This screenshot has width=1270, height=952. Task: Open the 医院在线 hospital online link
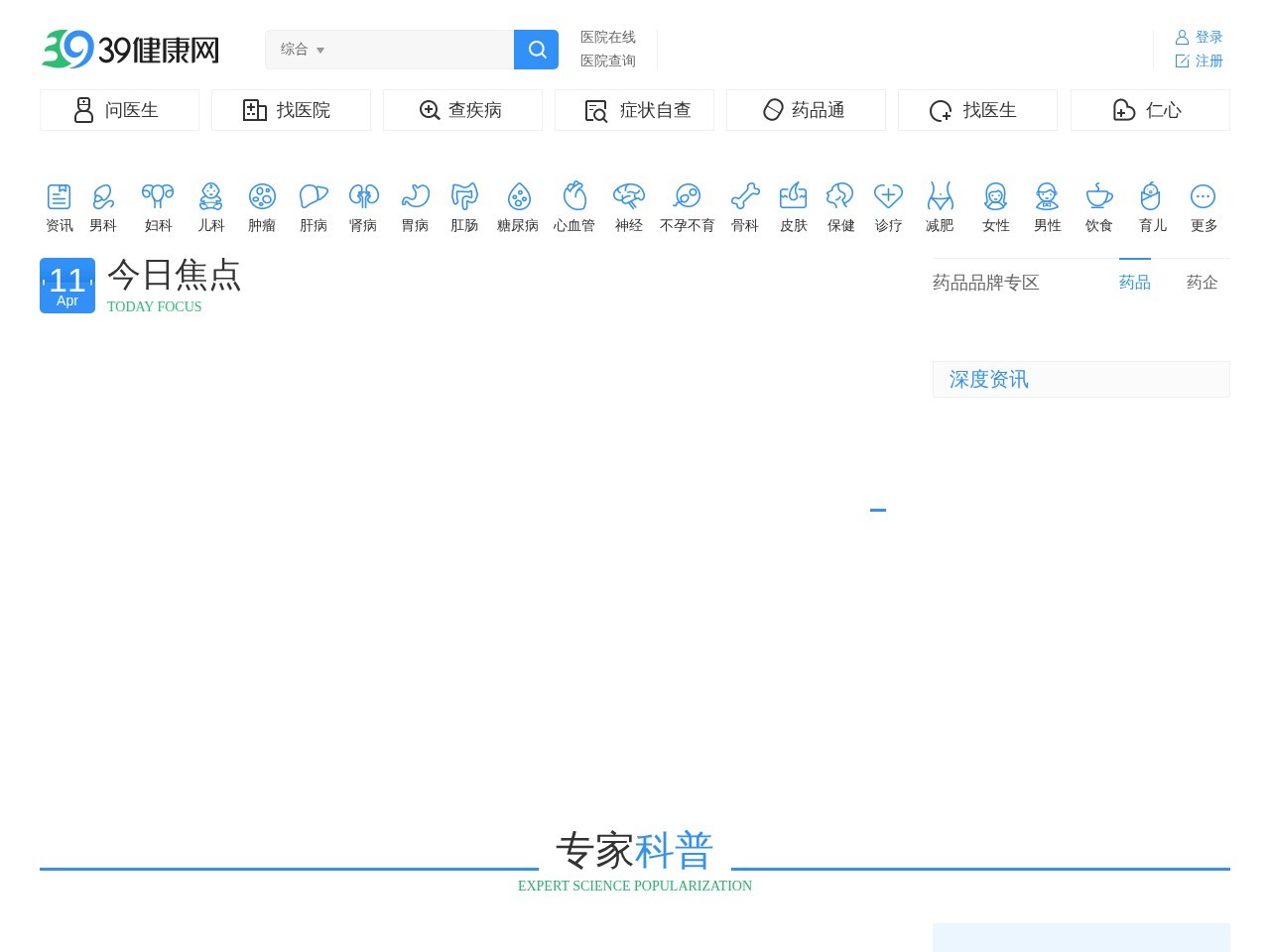click(x=606, y=37)
